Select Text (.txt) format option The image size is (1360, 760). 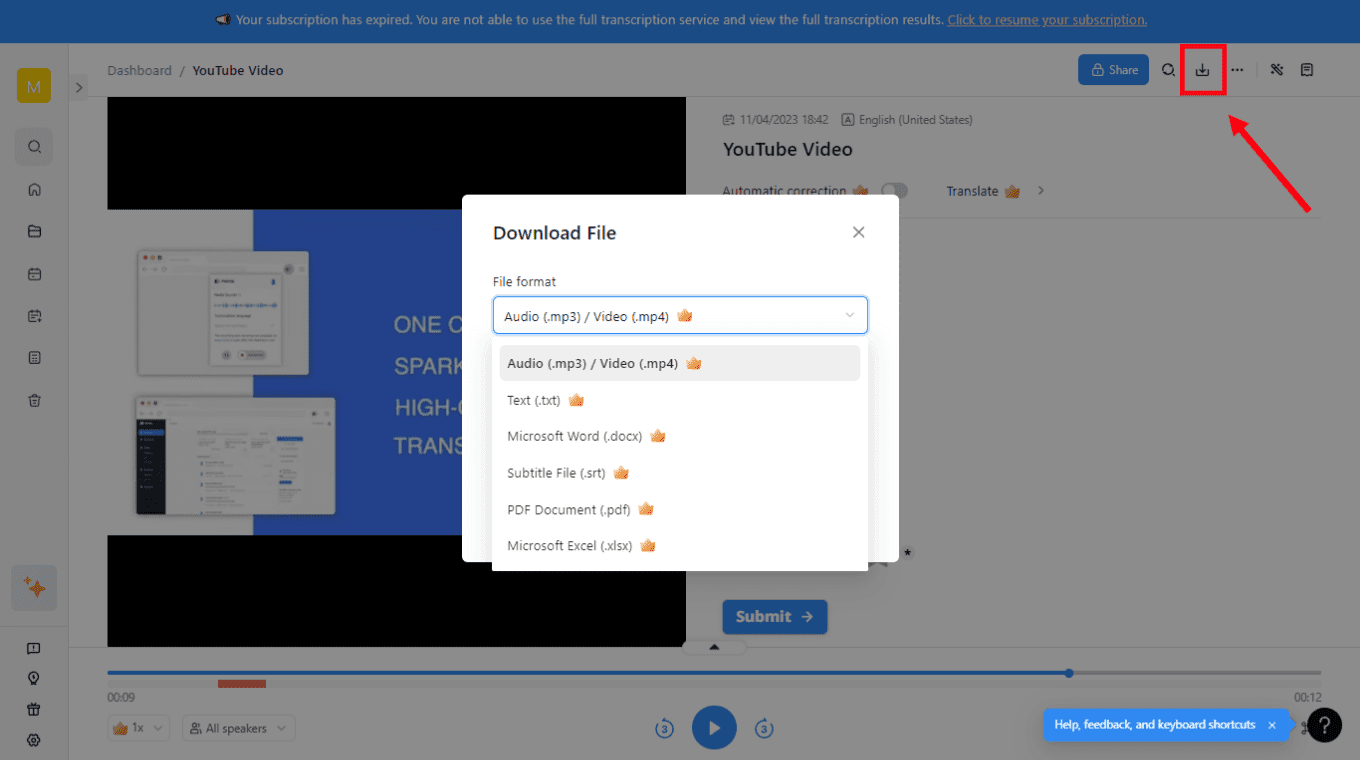coord(534,400)
